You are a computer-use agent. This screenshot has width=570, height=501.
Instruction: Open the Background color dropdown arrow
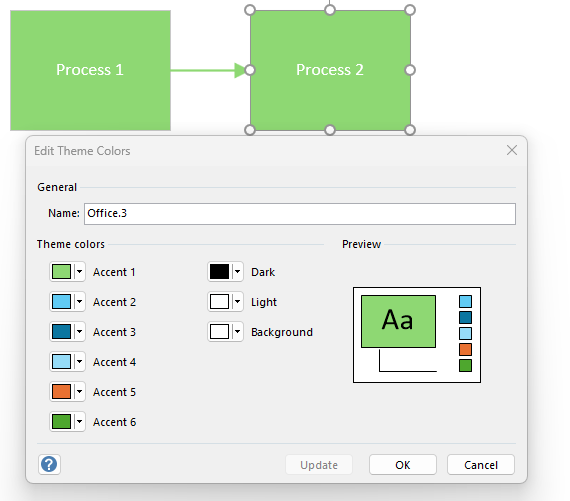[238, 332]
